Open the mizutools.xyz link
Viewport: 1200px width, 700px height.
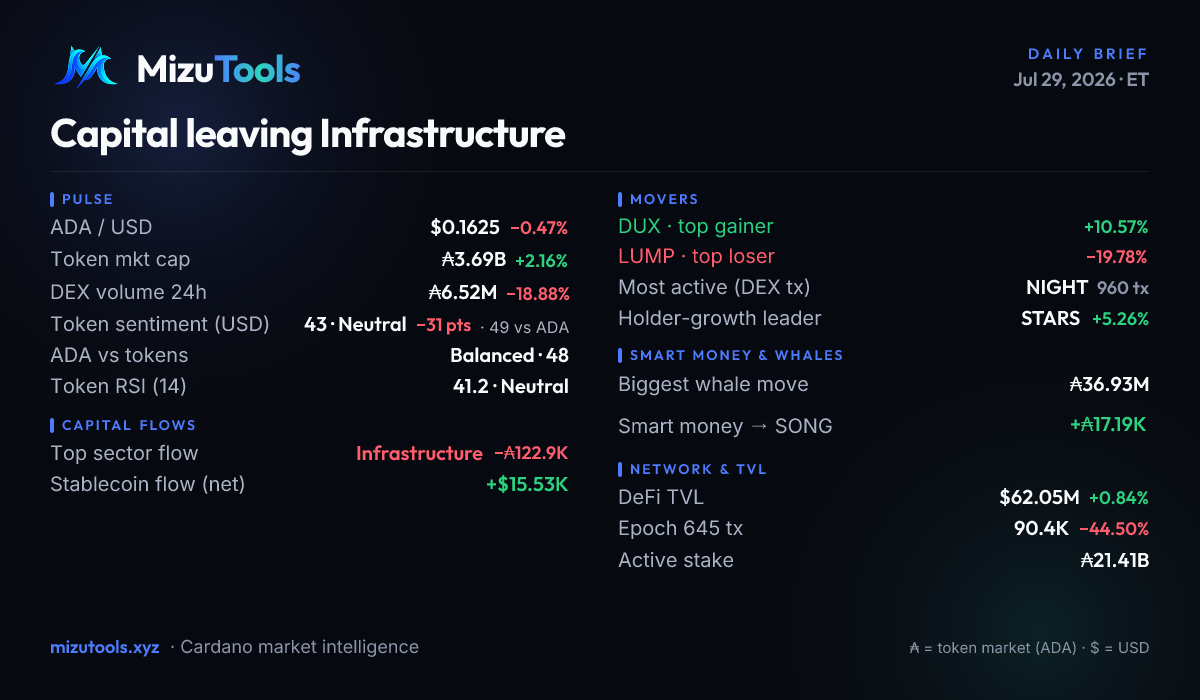click(105, 647)
